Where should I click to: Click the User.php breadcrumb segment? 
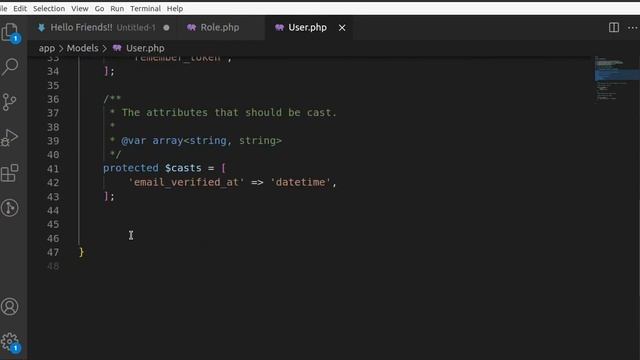pyautogui.click(x=145, y=48)
